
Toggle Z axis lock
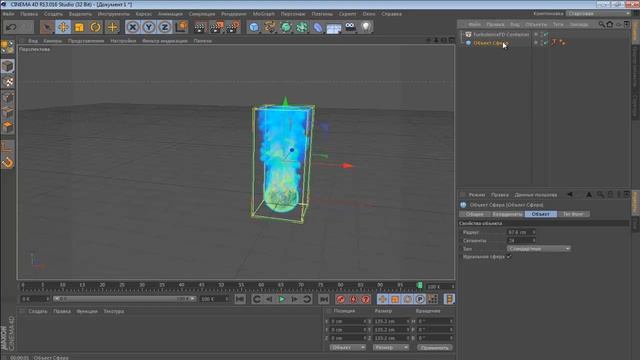tap(164, 27)
